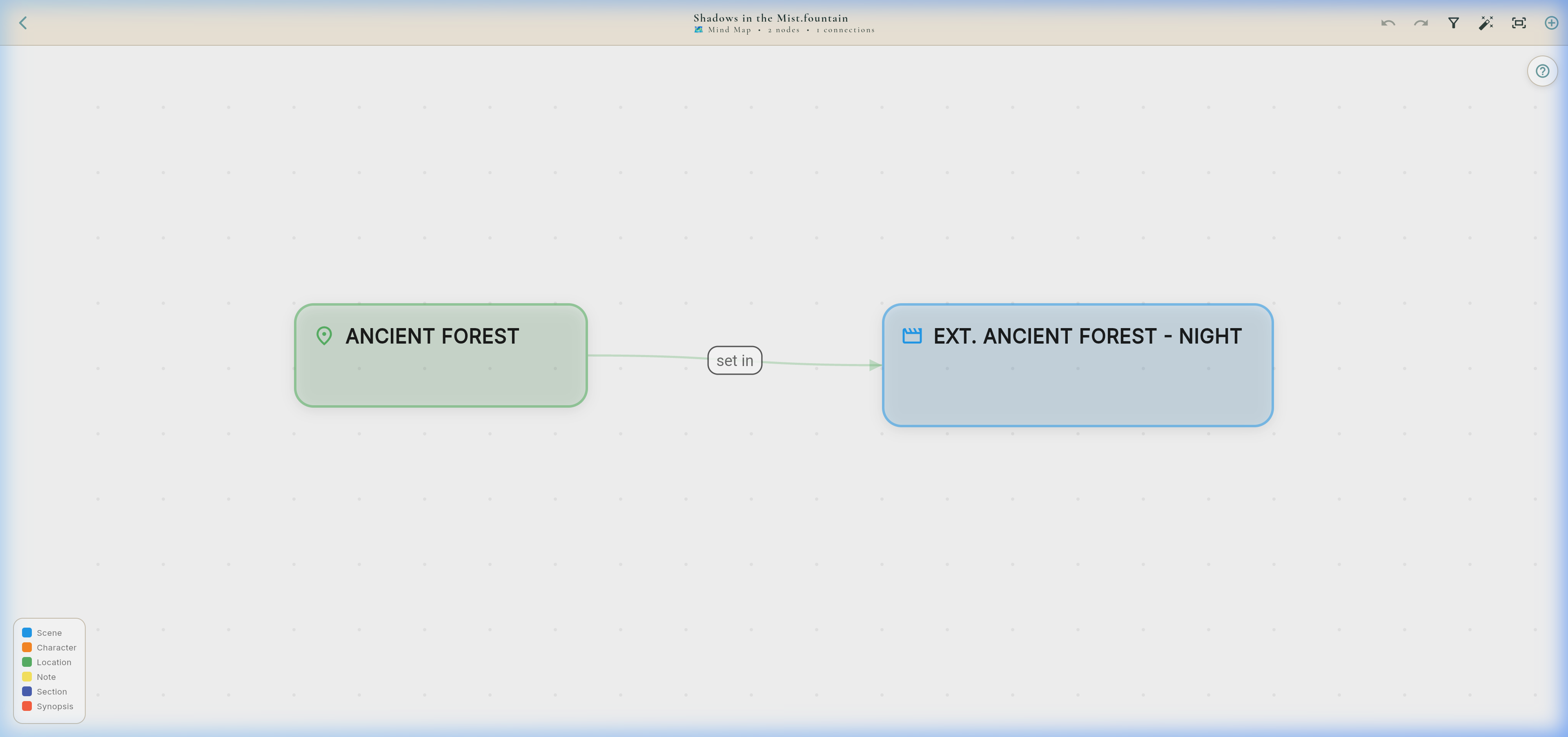
Task: Click the '1 connections' count text
Action: [x=845, y=30]
